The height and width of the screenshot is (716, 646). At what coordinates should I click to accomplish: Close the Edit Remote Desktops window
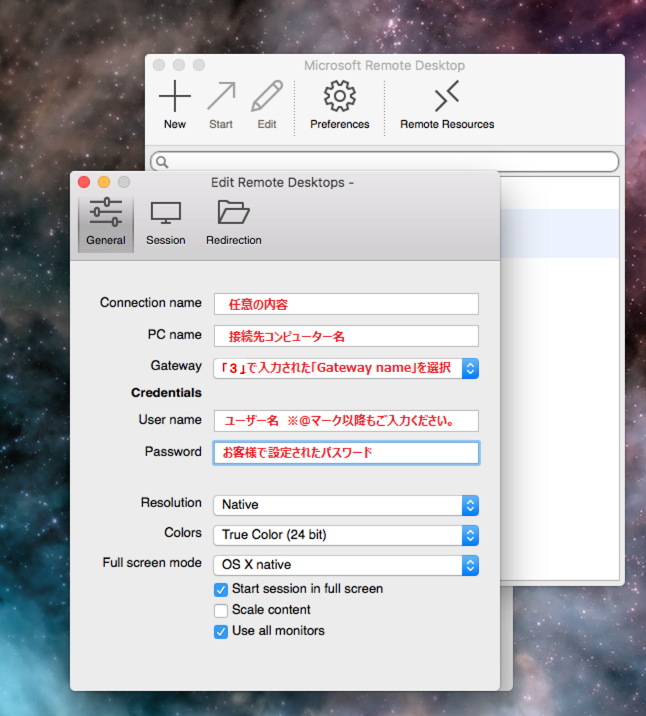pos(84,182)
